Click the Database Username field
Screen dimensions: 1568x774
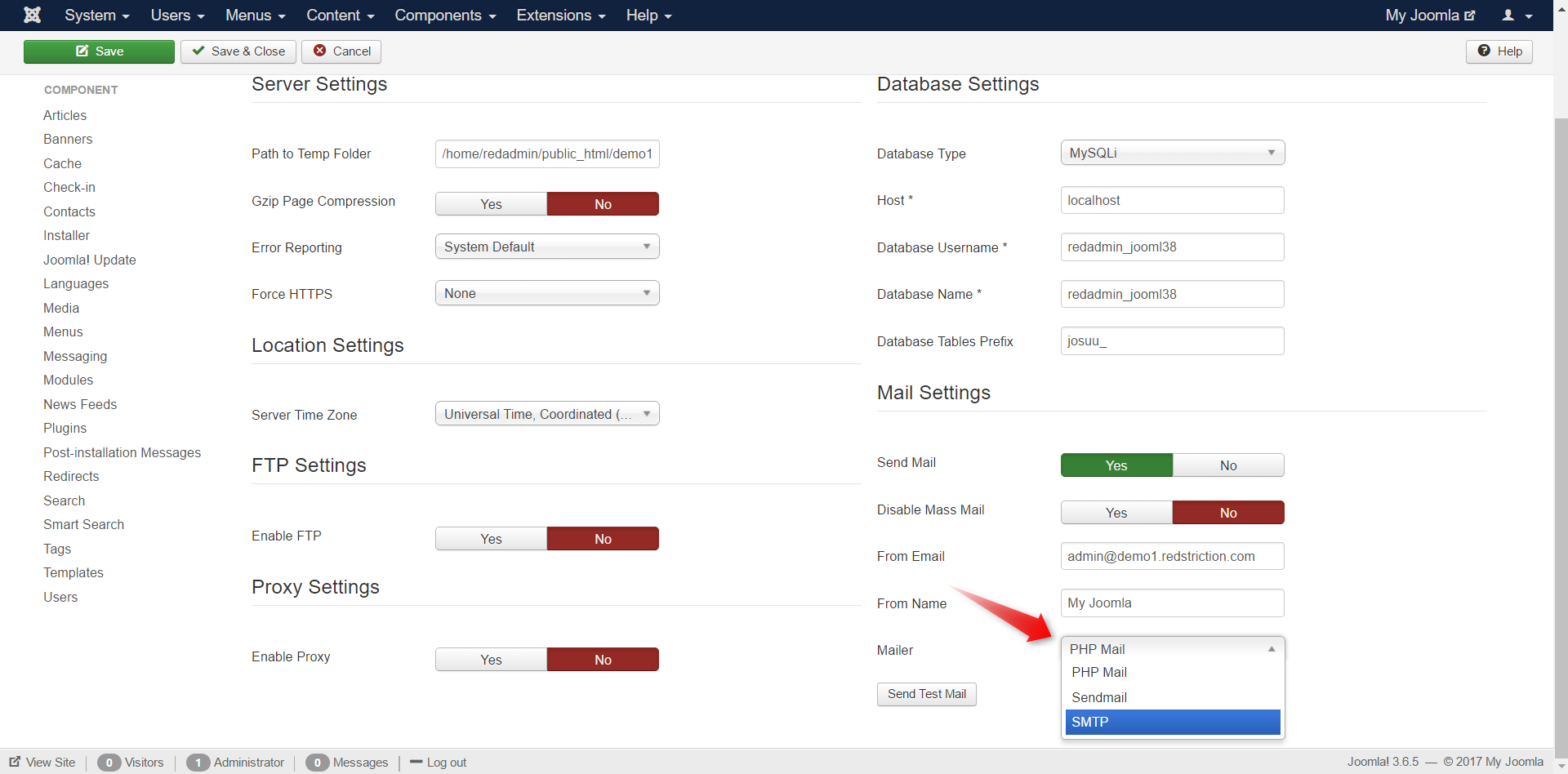click(x=1173, y=247)
